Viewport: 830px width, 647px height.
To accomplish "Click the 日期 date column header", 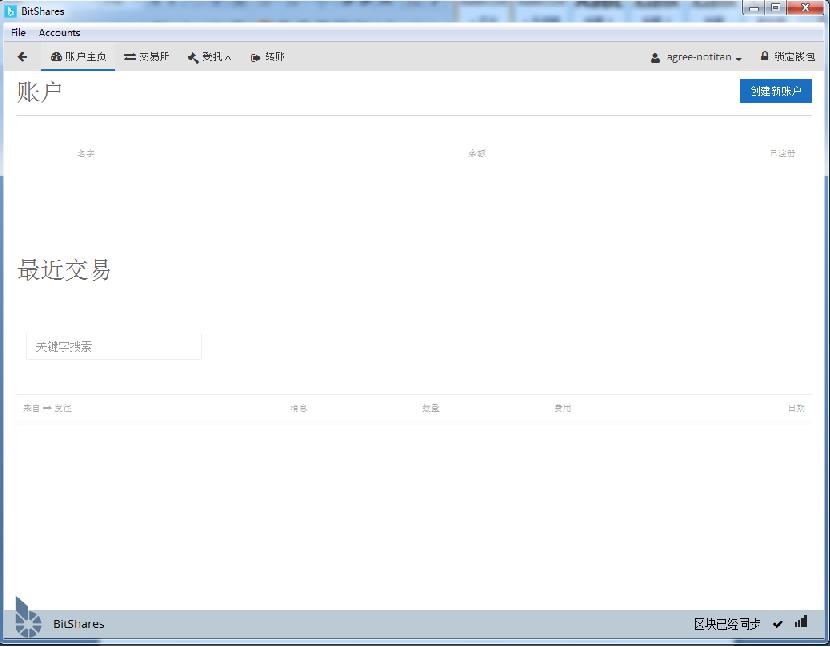I will [x=795, y=408].
